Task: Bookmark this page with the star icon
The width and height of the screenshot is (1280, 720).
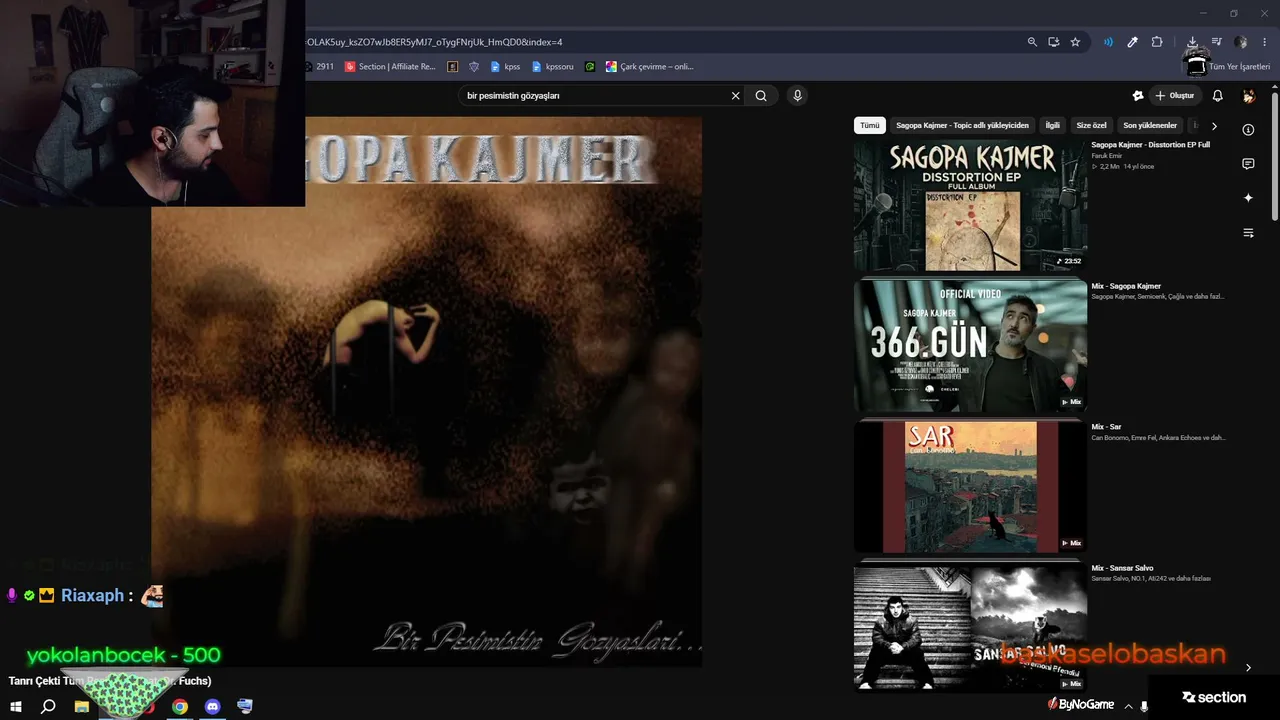Action: click(1075, 42)
